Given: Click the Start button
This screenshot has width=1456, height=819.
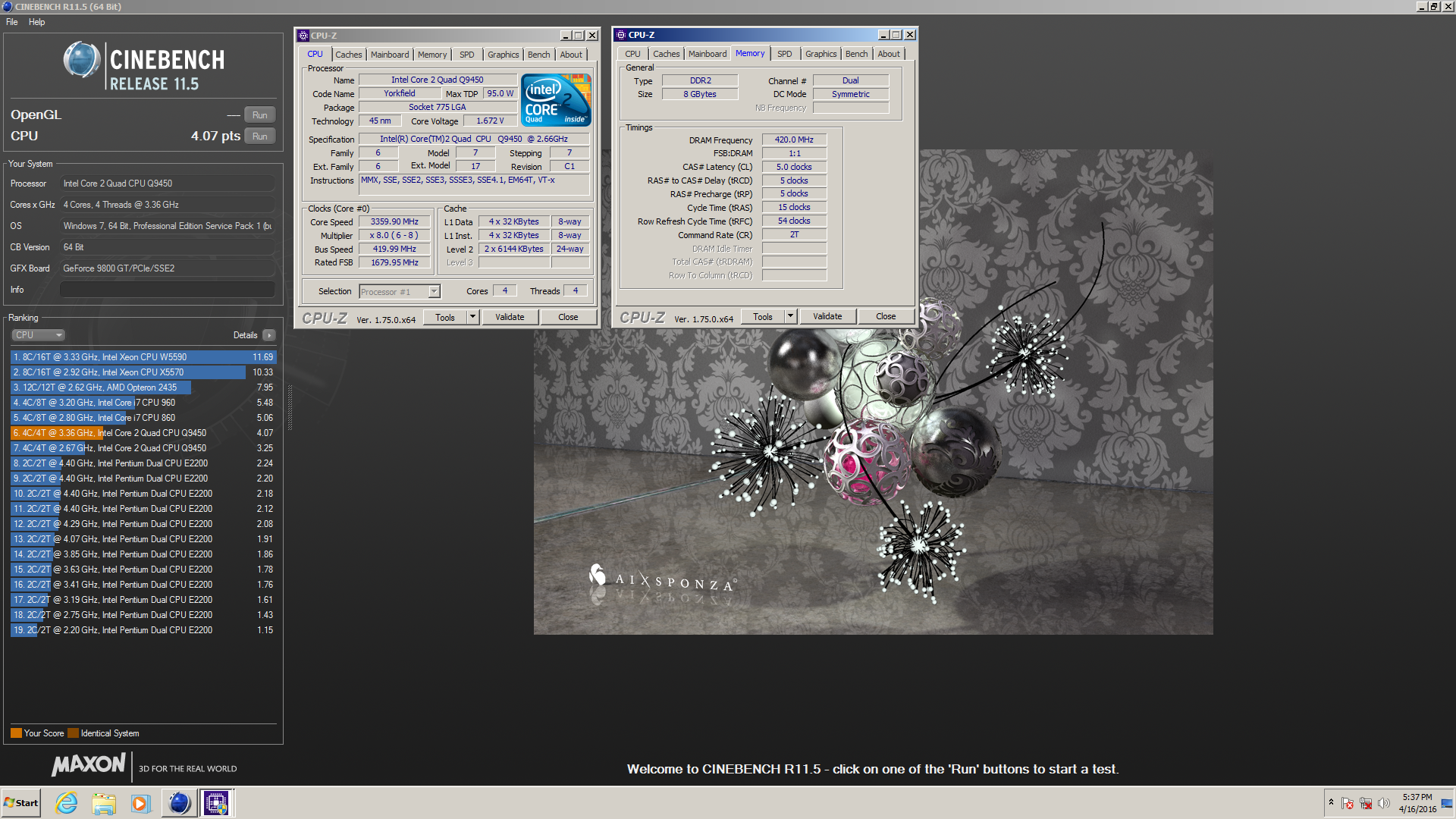Looking at the screenshot, I should 21,803.
